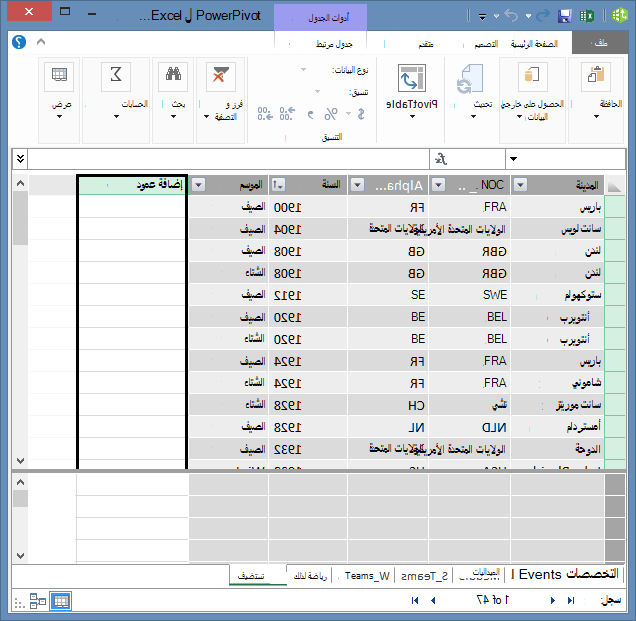This screenshot has height=621, width=636.
Task: Switch to Home (الصفحة الرئيسية) ribbon tab
Action: coord(534,44)
